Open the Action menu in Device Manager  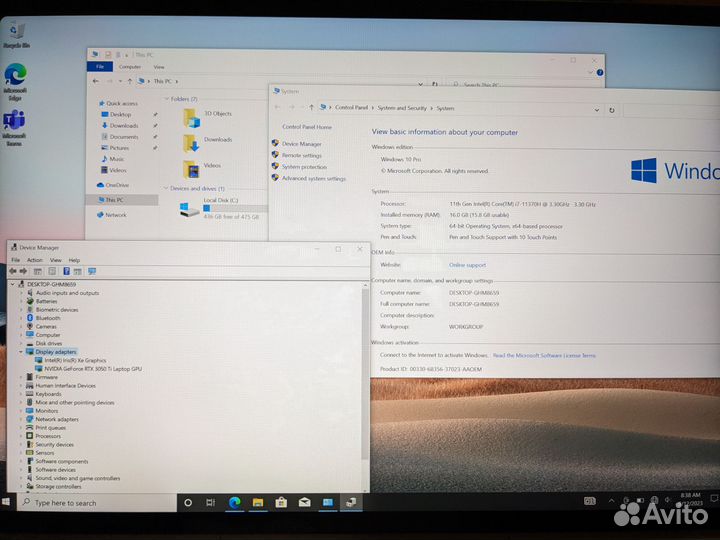tap(34, 260)
